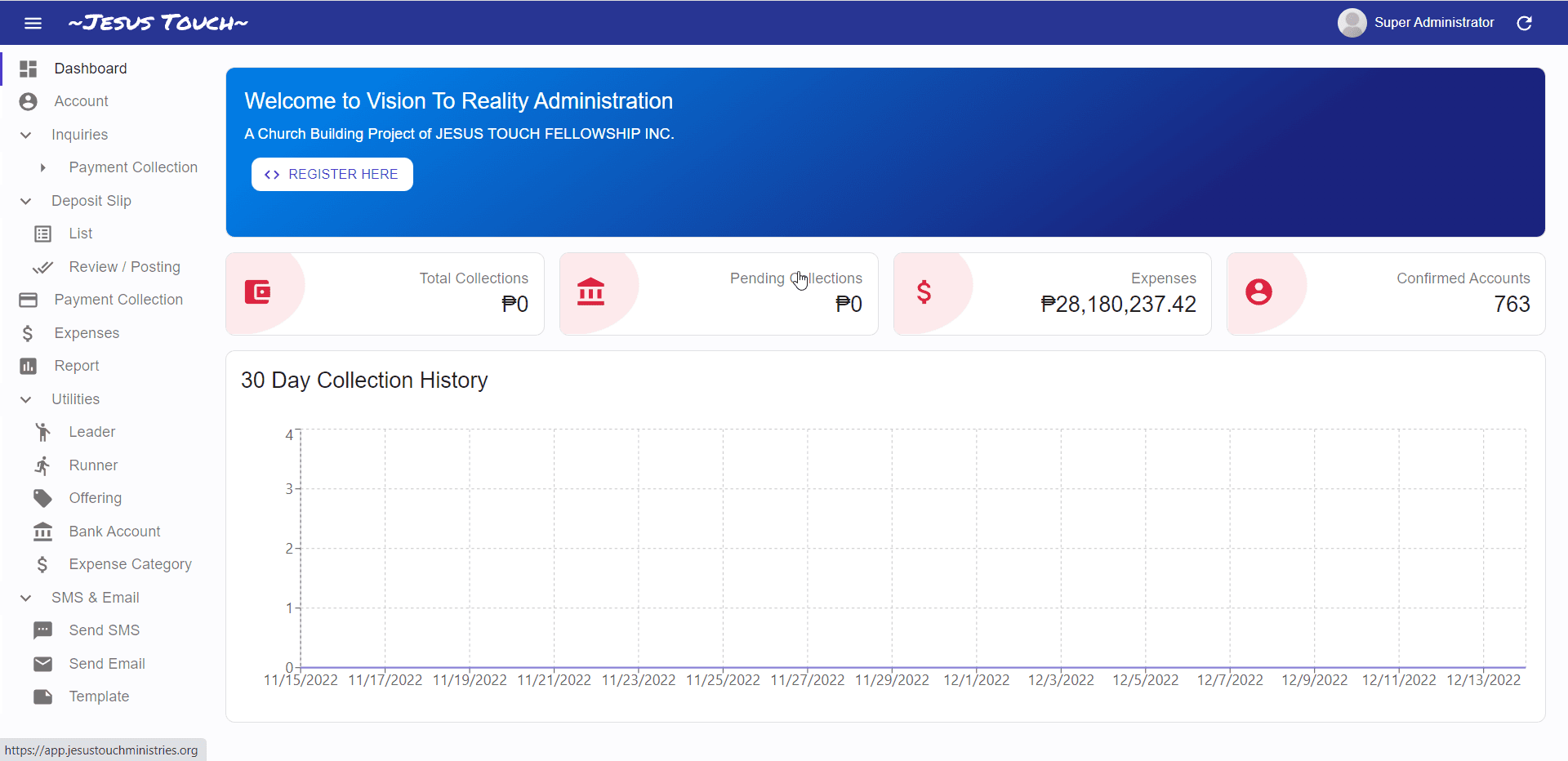Open the main Payment Collection menu item

point(104,300)
